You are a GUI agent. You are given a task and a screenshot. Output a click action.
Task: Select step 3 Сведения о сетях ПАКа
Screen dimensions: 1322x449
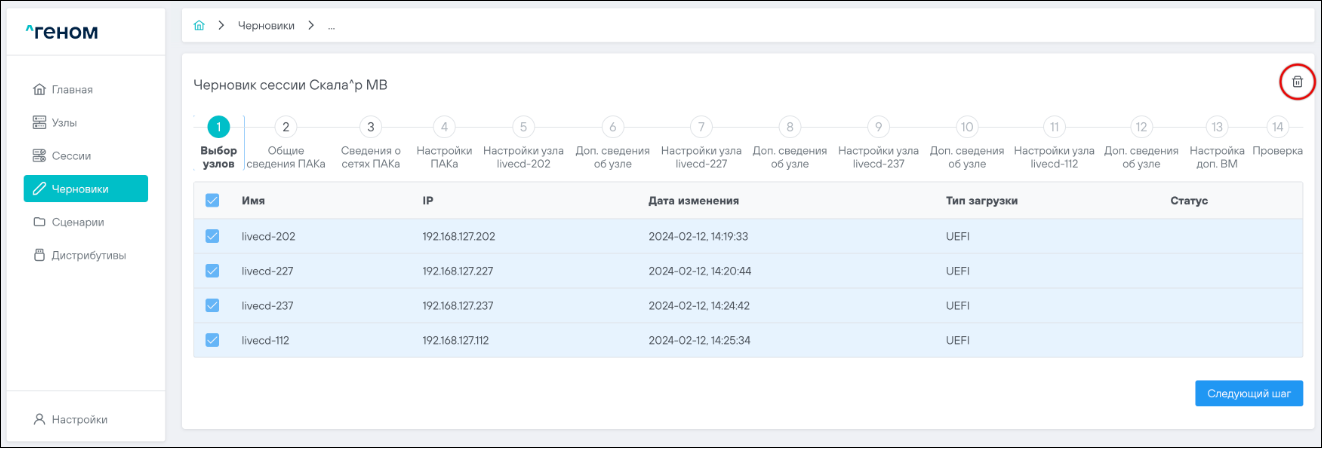[371, 127]
